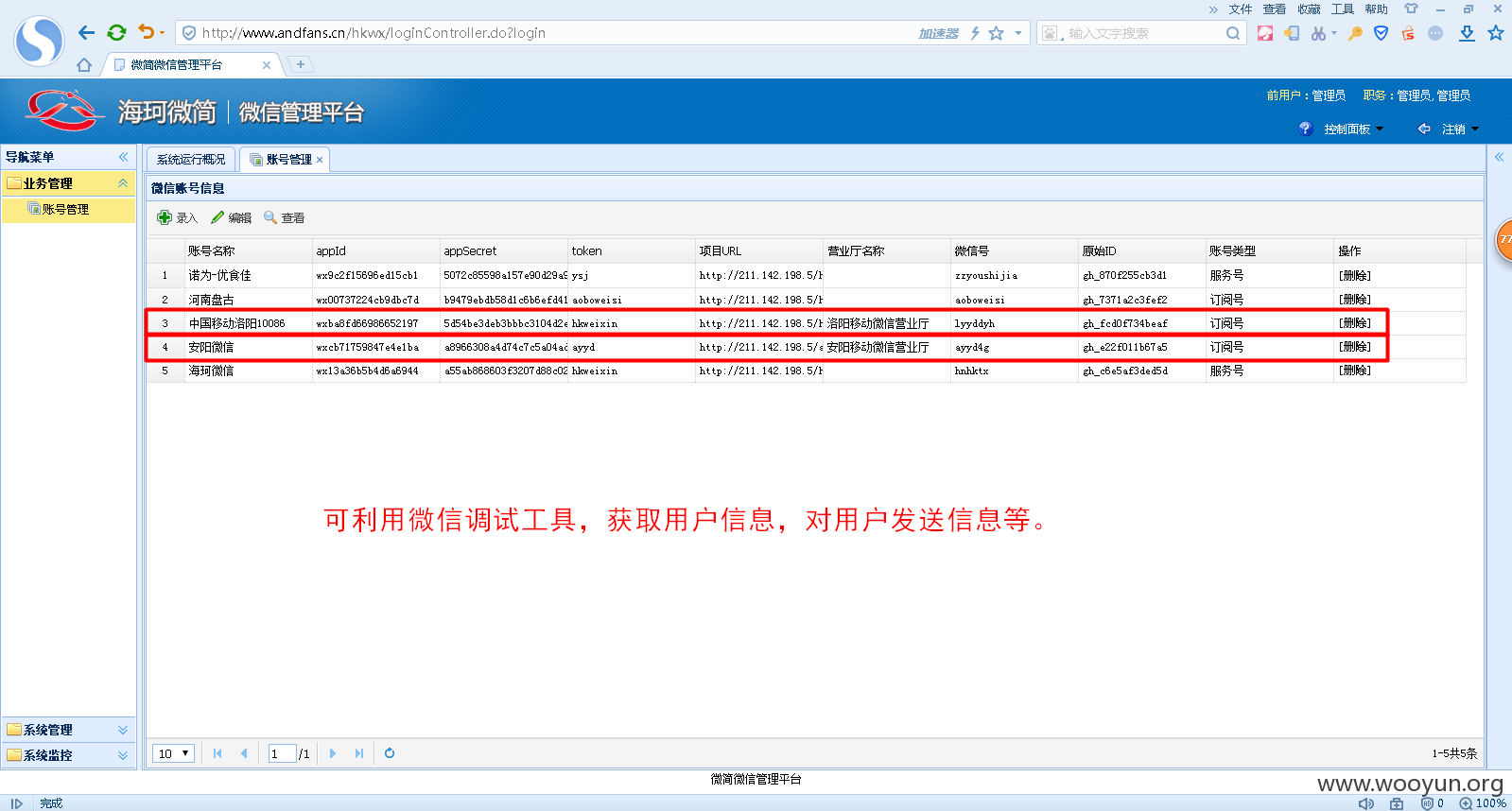Close the 账号管理 tab
Screen dimensions: 1512x811
pos(320,160)
